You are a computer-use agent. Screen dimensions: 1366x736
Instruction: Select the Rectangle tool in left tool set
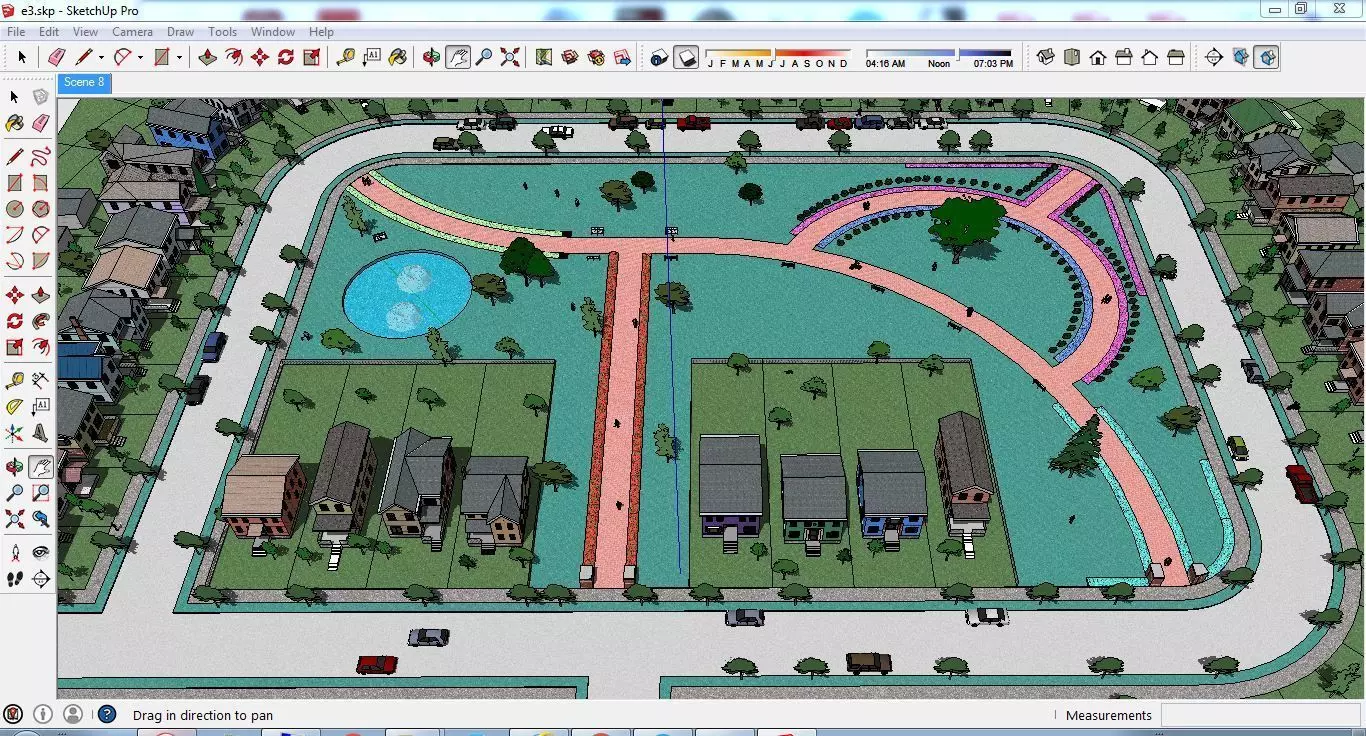[x=14, y=183]
